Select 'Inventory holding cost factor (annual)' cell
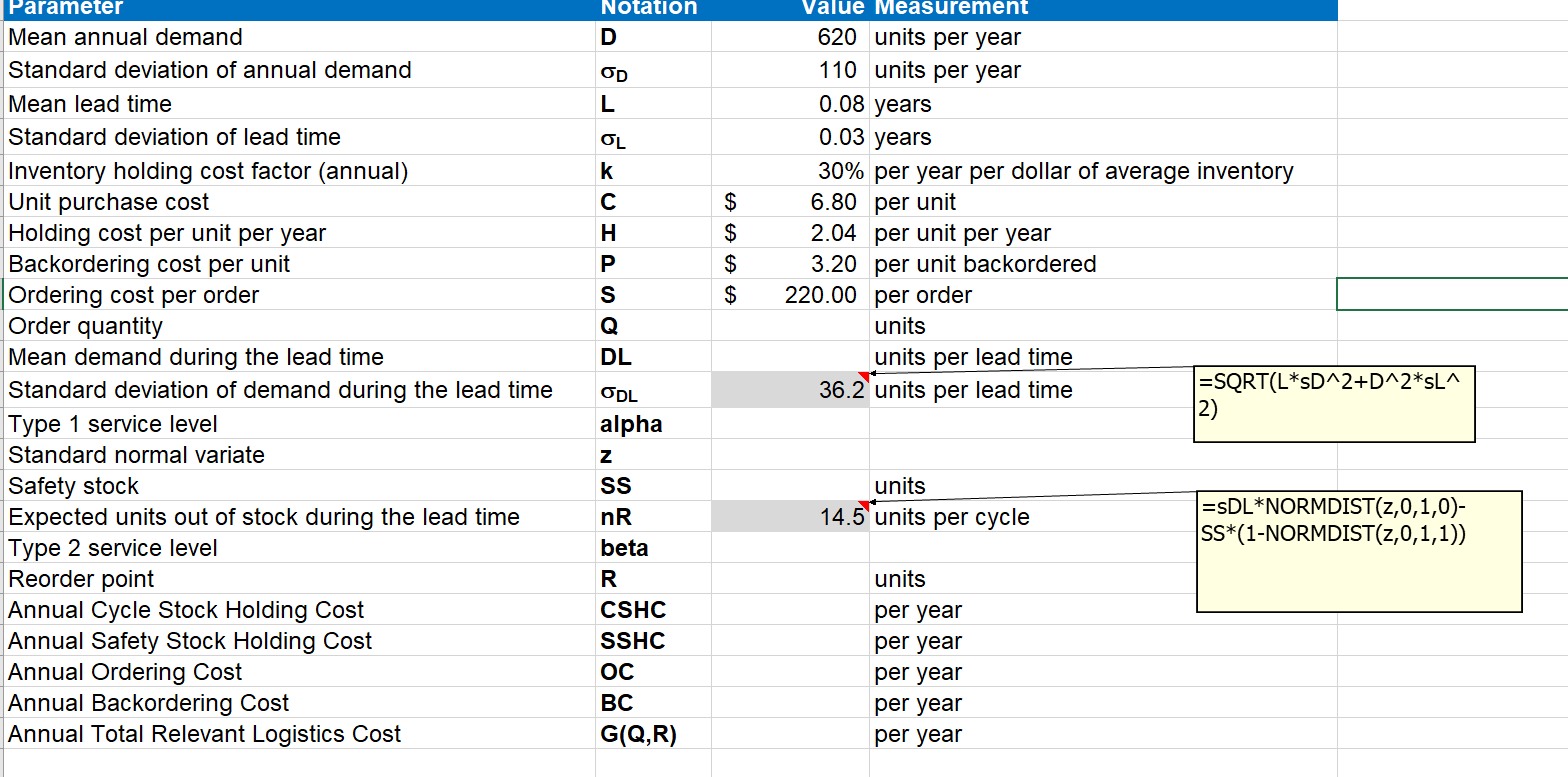The width and height of the screenshot is (1568, 777). point(299,171)
